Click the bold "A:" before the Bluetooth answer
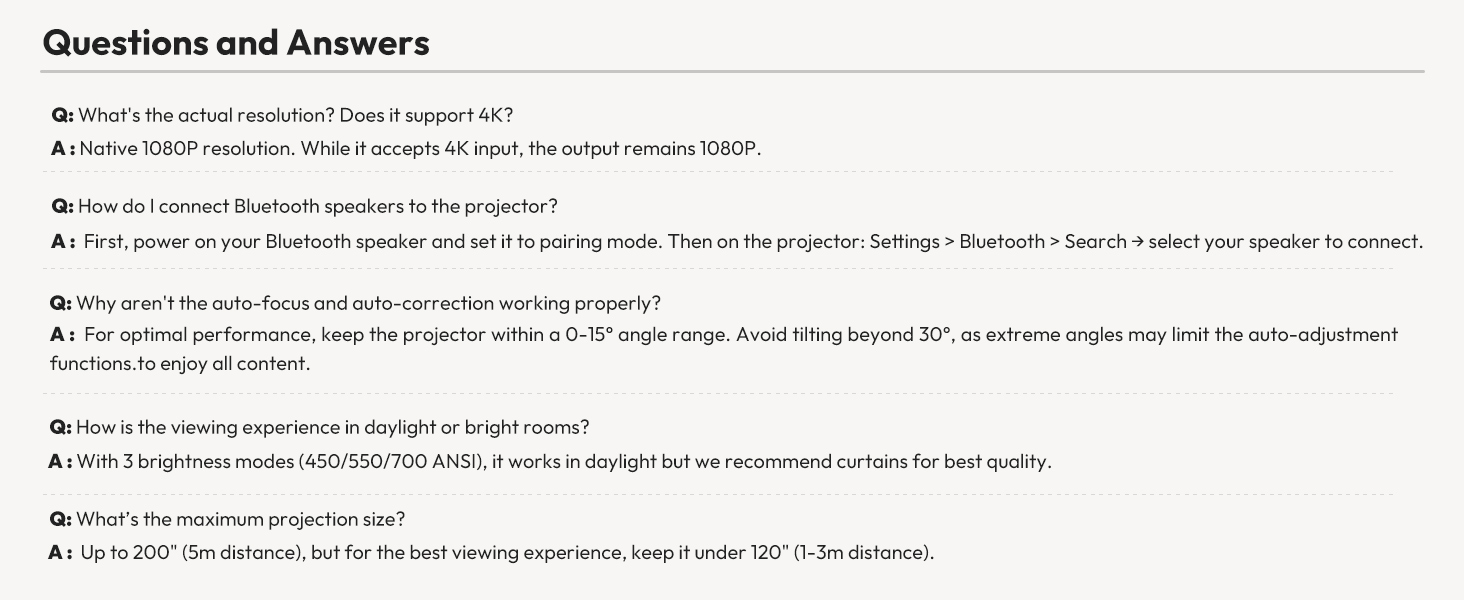 62,241
